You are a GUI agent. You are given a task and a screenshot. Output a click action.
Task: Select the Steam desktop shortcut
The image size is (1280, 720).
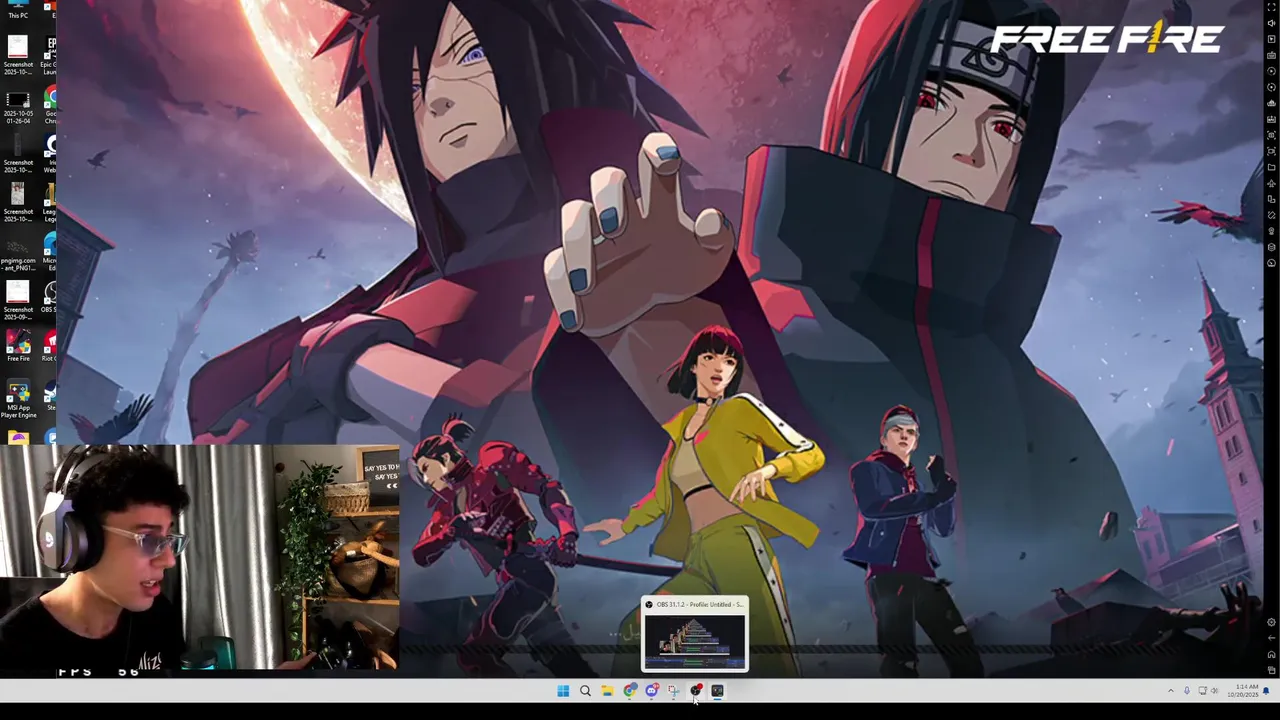pos(50,395)
